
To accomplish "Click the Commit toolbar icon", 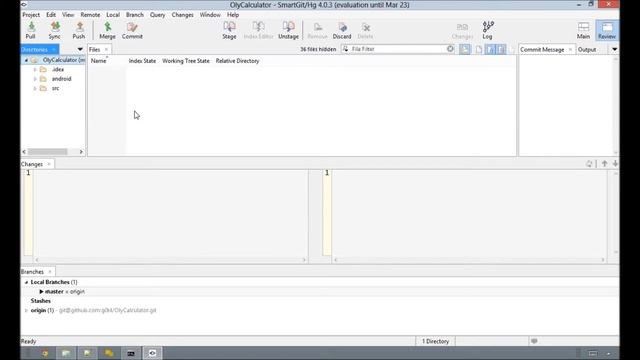I will pos(132,30).
